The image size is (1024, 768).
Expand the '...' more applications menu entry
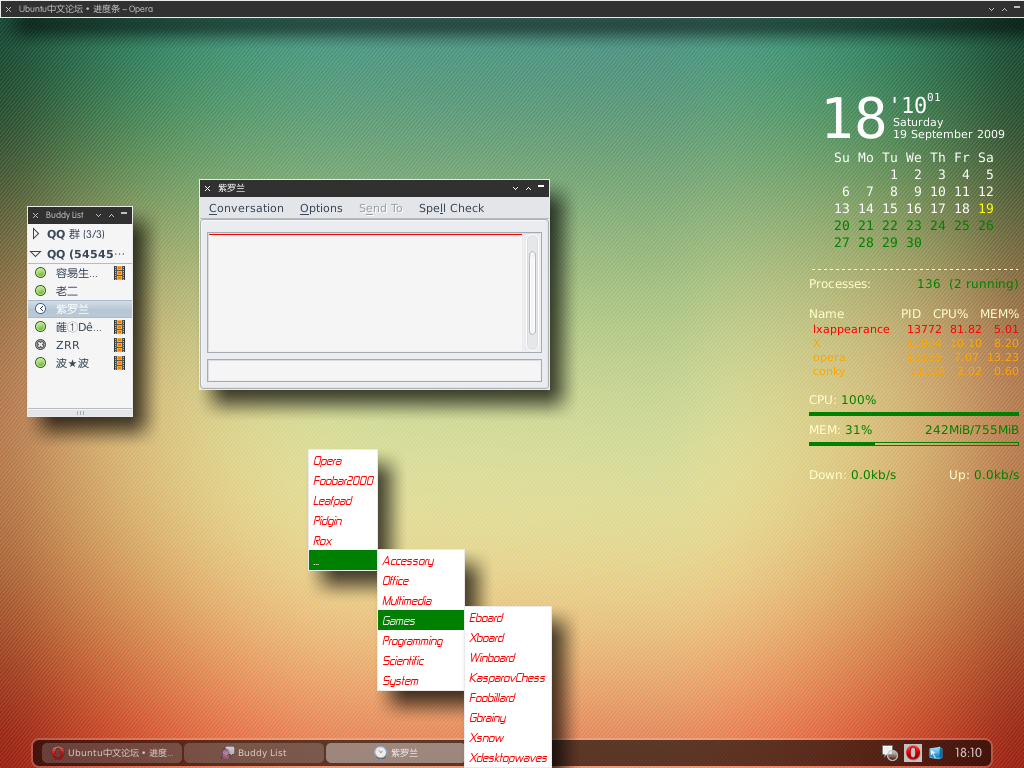pos(343,560)
